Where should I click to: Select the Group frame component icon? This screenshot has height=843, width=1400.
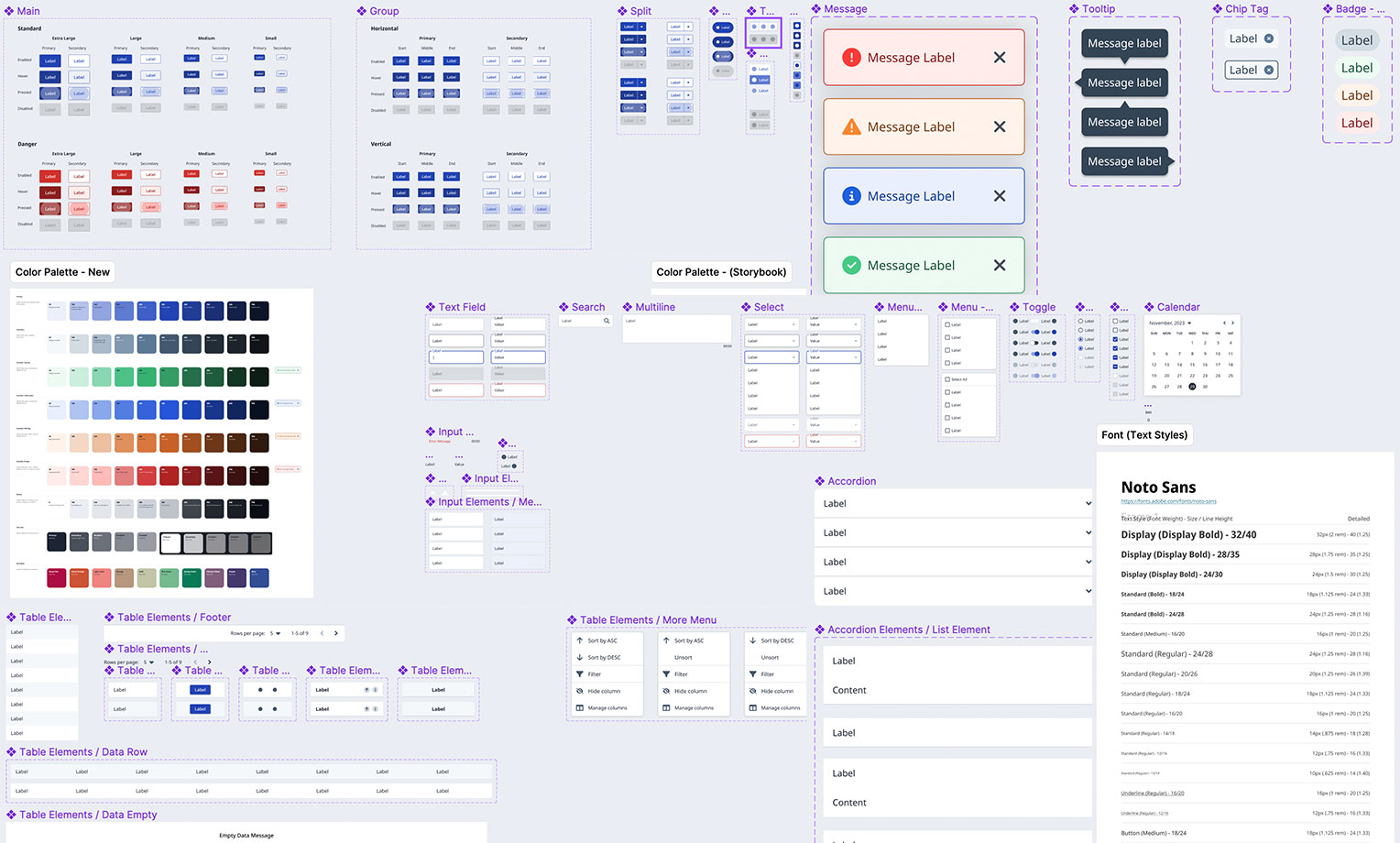click(x=362, y=11)
